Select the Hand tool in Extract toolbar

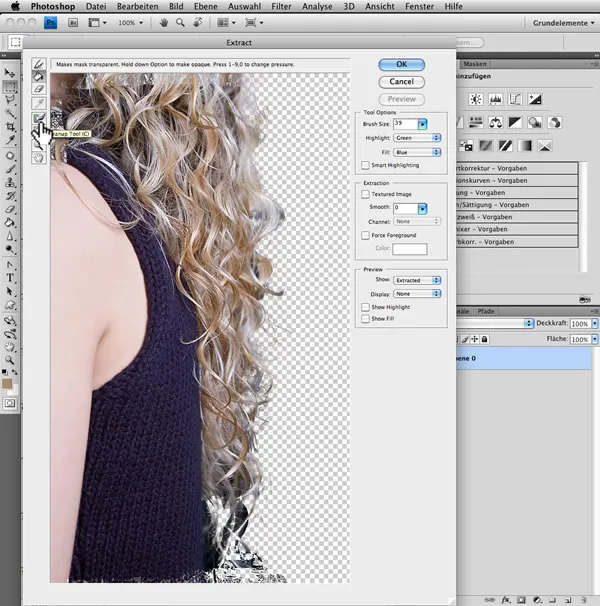39,157
